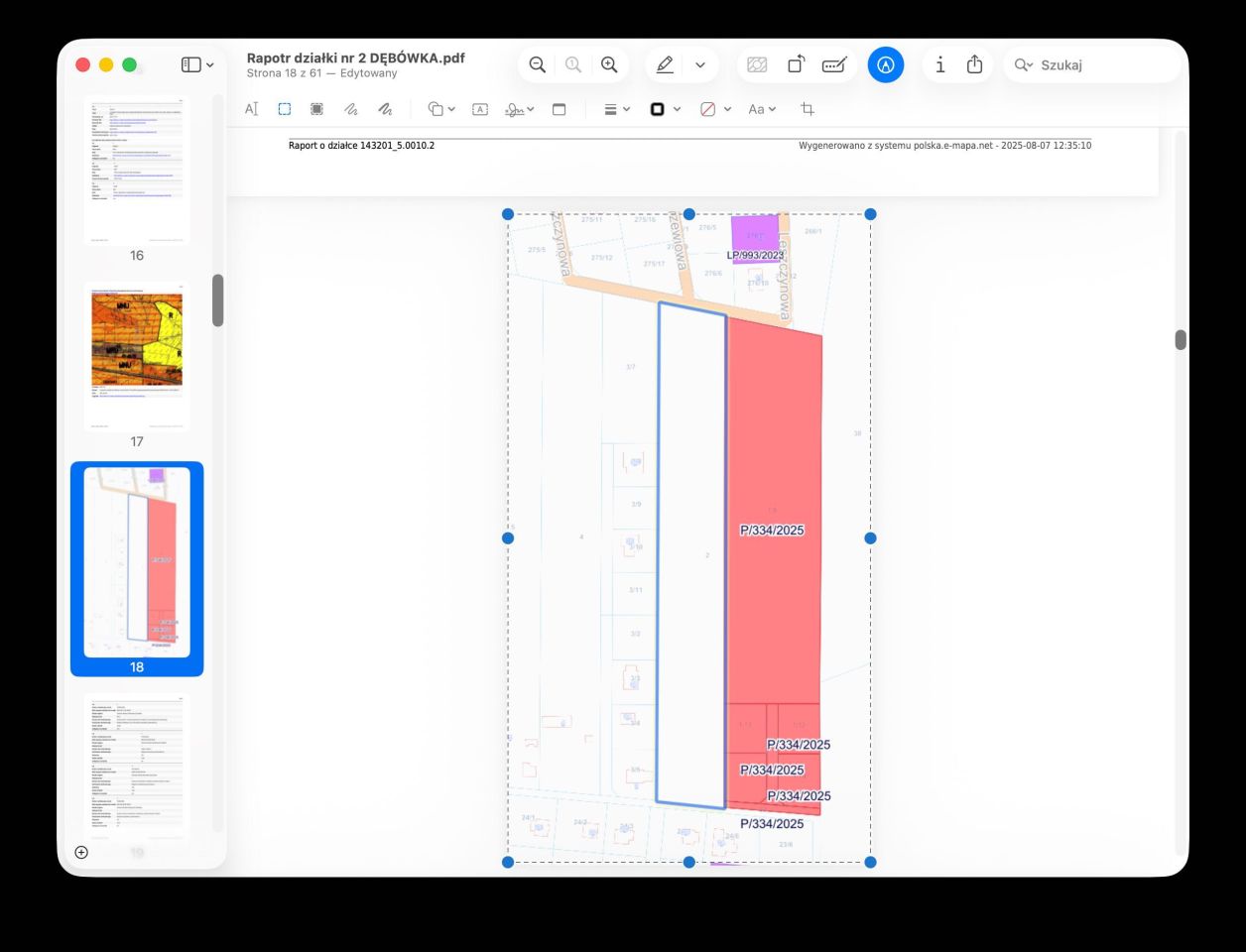Open the Share menu
1246x952 pixels.
[974, 64]
